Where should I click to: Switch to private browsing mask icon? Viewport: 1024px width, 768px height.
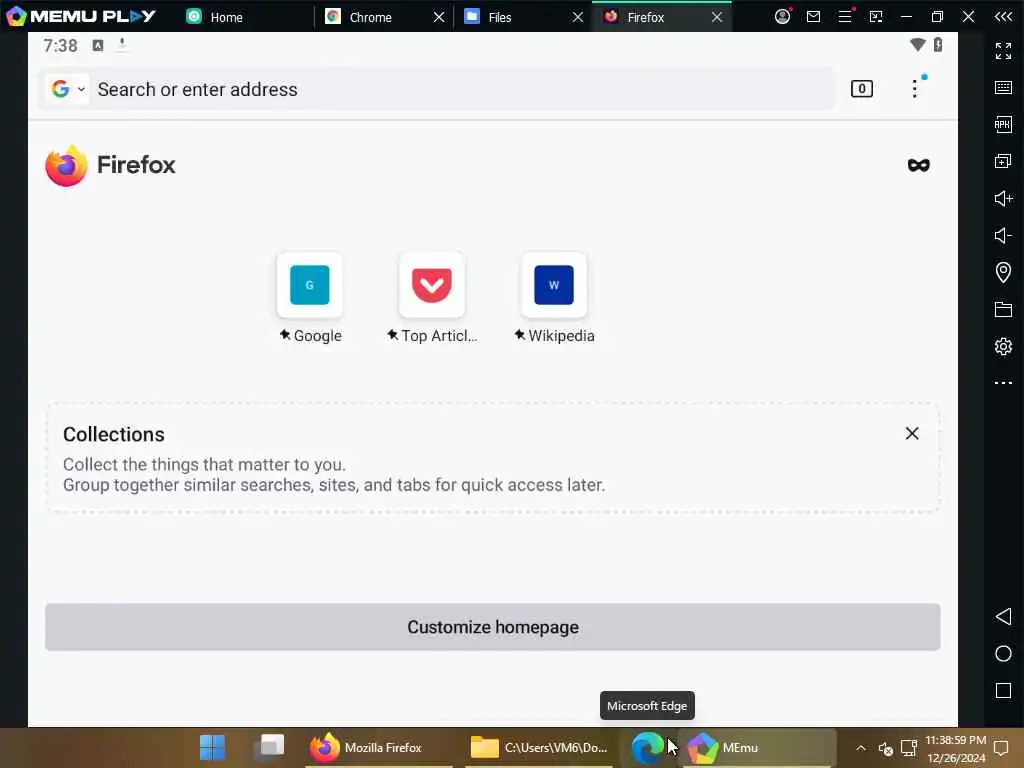(918, 165)
